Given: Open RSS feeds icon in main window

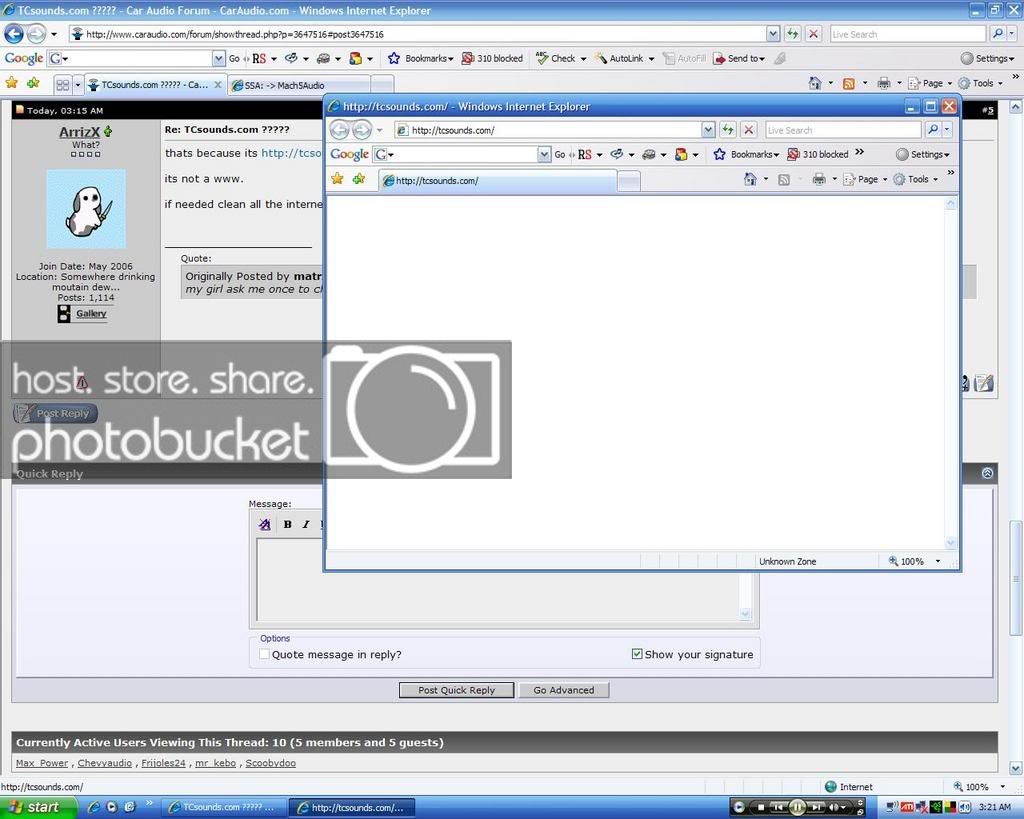Looking at the screenshot, I should 849,83.
